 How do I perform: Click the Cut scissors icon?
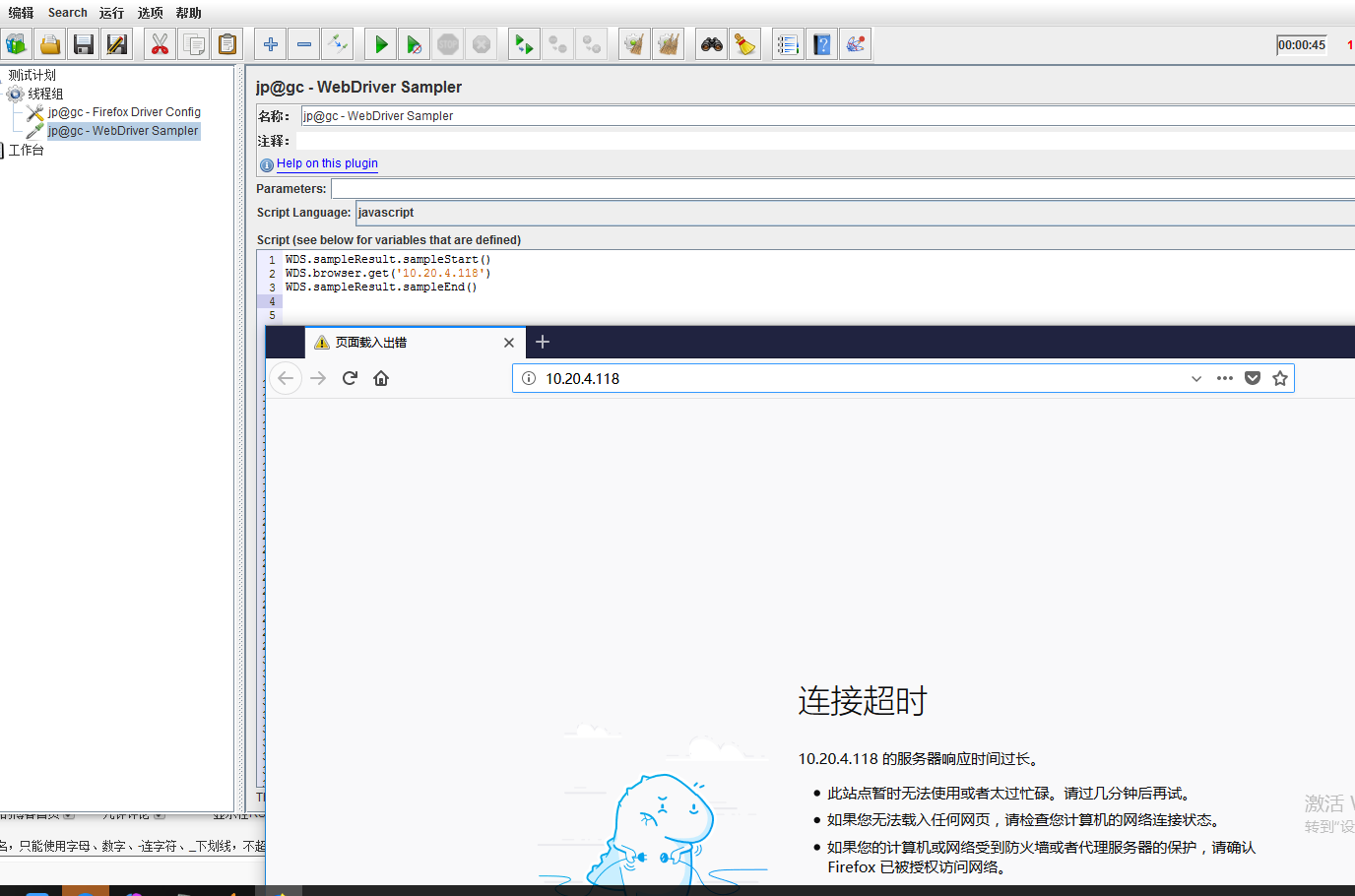point(160,44)
